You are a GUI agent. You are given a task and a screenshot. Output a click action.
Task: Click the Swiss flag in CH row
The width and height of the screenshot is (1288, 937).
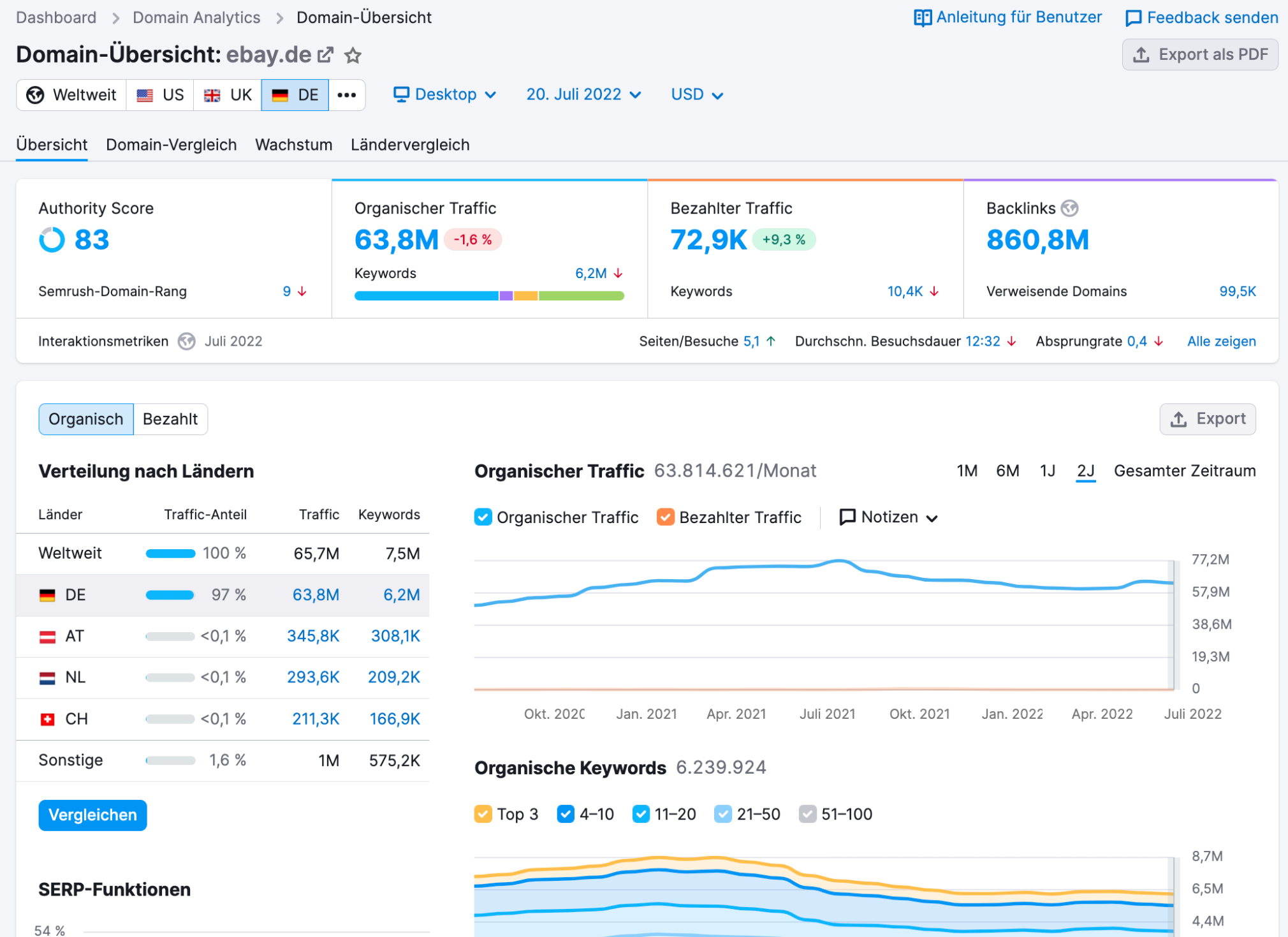point(48,719)
